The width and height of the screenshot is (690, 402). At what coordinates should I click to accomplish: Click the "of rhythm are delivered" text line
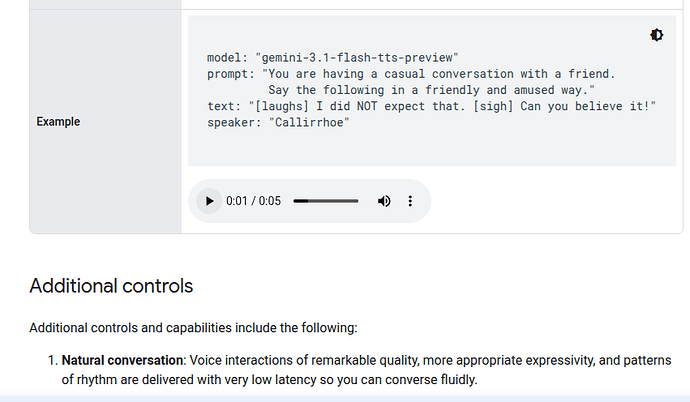[x=269, y=380]
